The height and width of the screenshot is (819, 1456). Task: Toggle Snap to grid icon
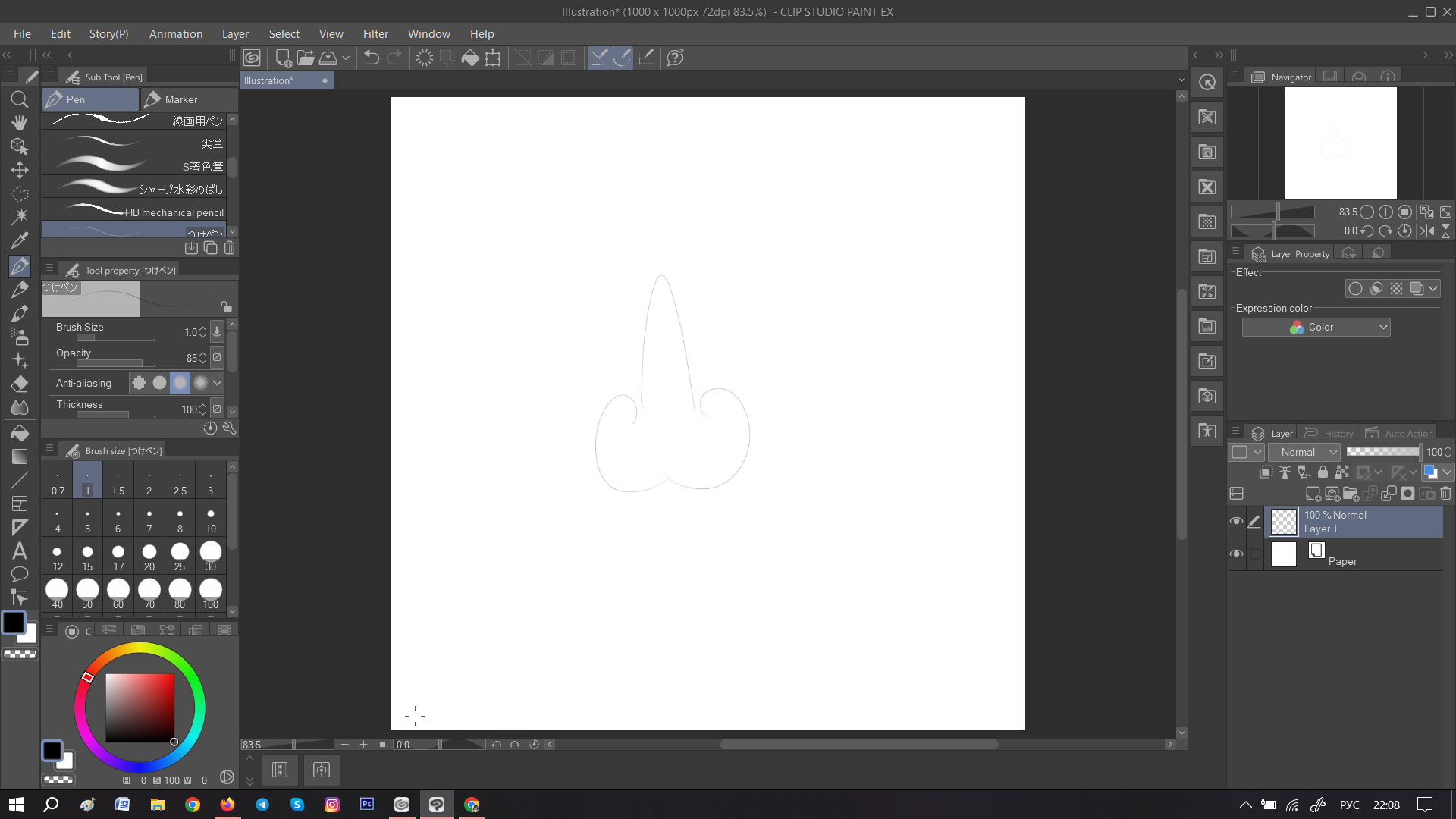pos(646,58)
